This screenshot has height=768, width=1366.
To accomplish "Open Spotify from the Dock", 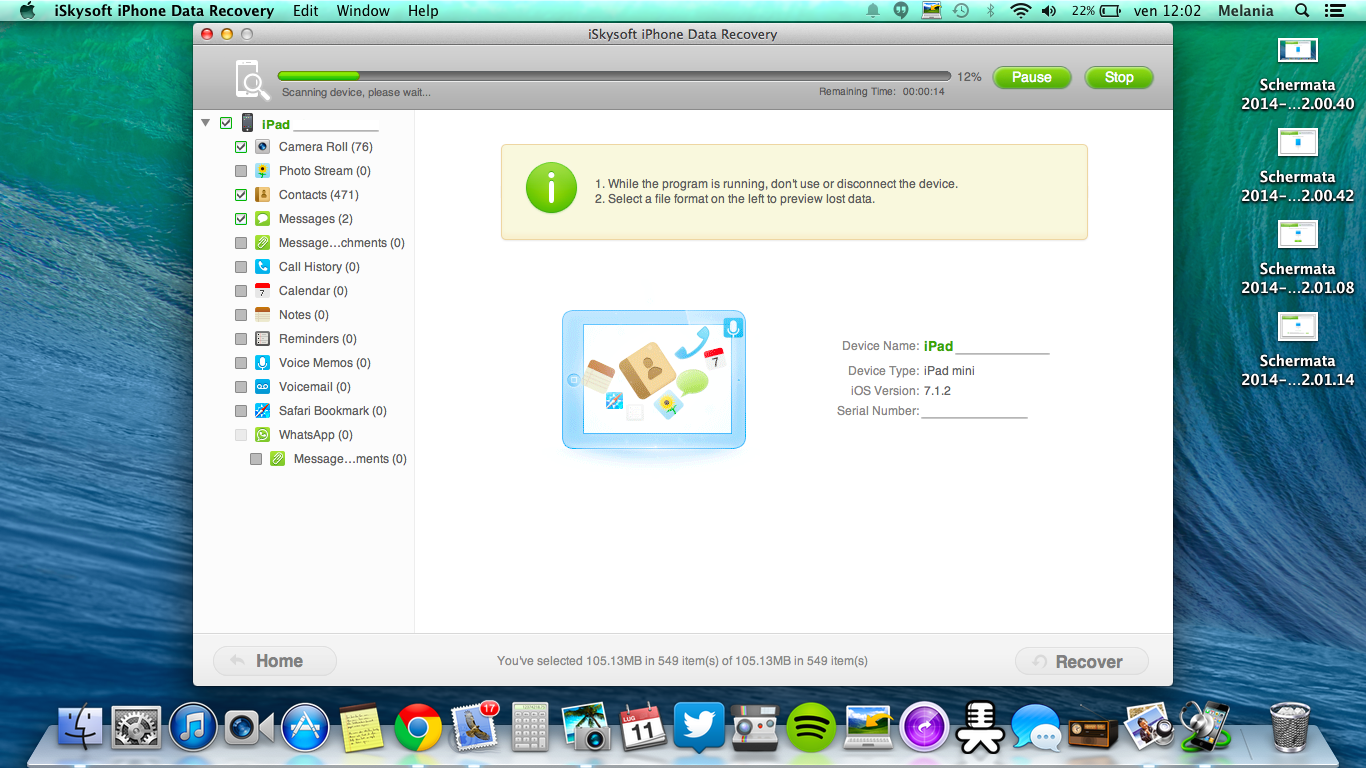I will (x=811, y=727).
